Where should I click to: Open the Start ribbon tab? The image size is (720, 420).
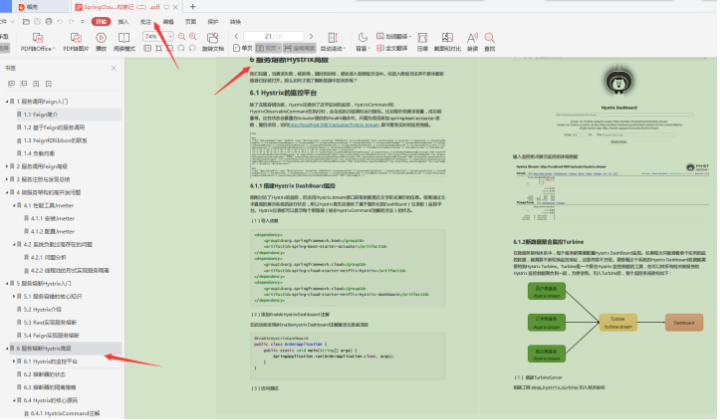(x=101, y=22)
